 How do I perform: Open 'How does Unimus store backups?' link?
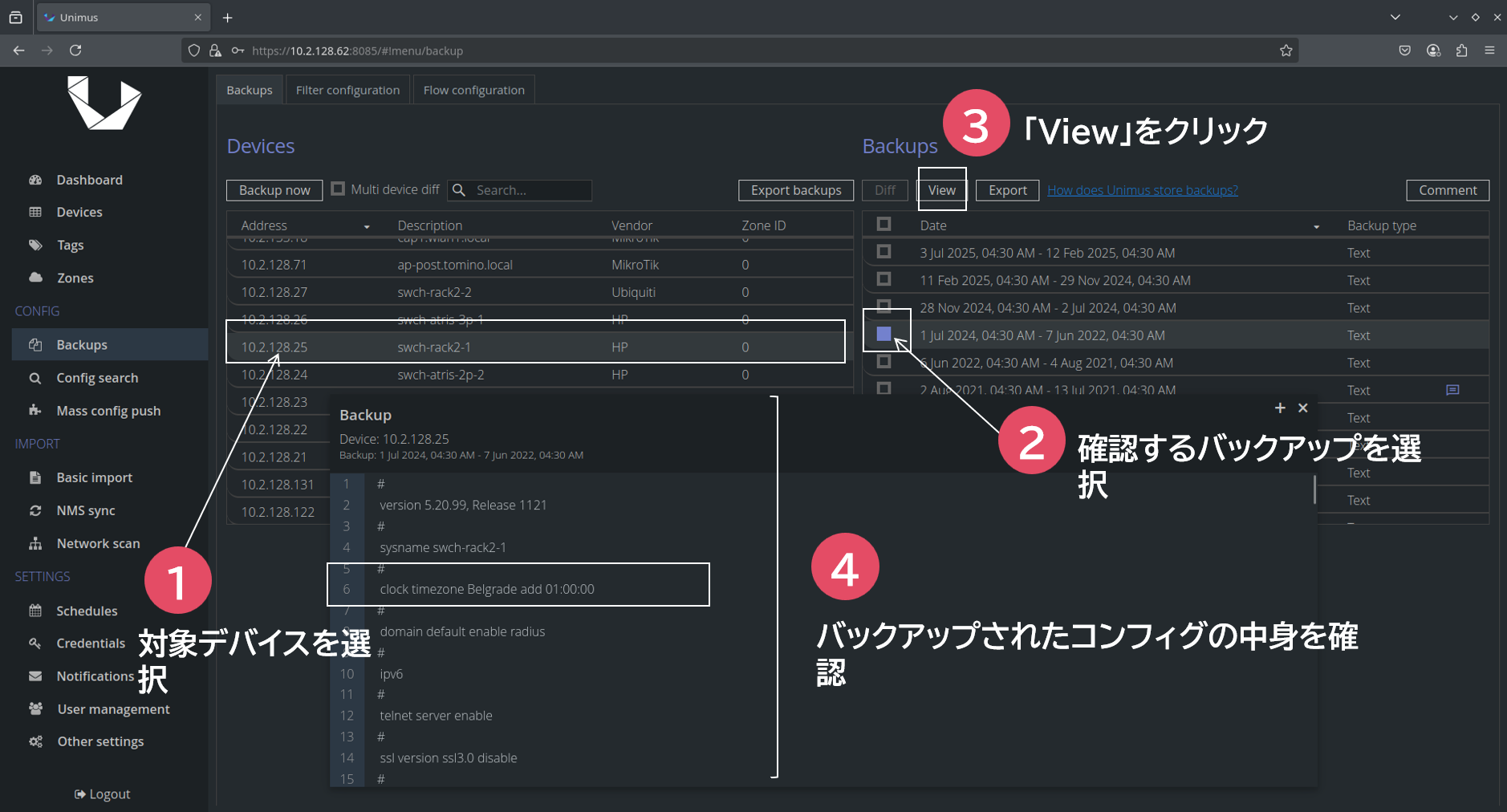(1143, 190)
